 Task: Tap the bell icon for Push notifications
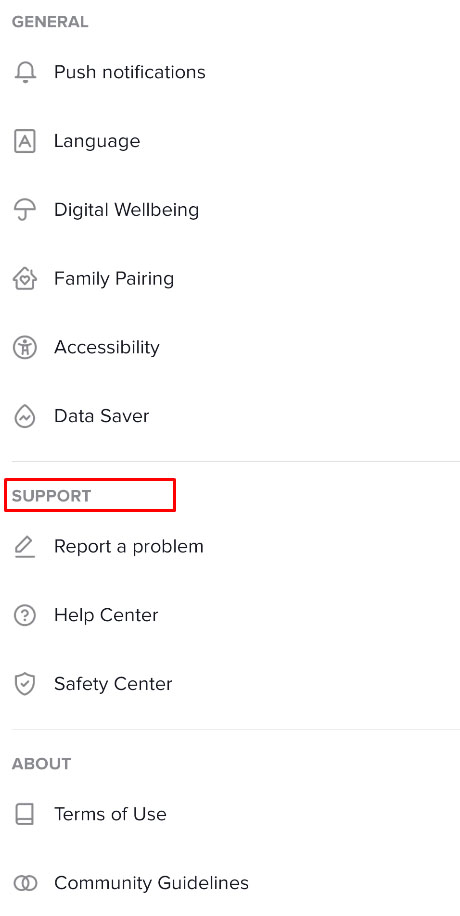click(x=25, y=72)
